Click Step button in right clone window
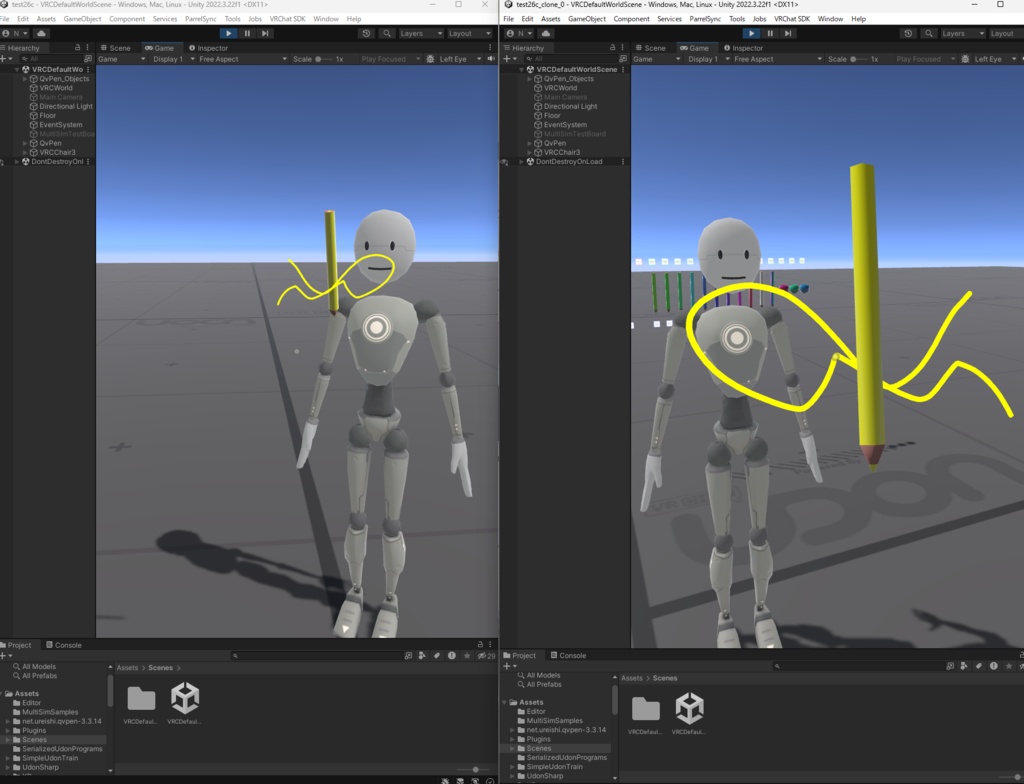This screenshot has height=784, width=1024. [x=788, y=33]
